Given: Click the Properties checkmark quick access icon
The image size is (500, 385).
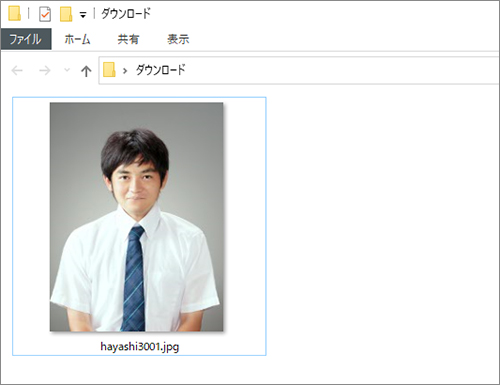Looking at the screenshot, I should click(x=45, y=14).
